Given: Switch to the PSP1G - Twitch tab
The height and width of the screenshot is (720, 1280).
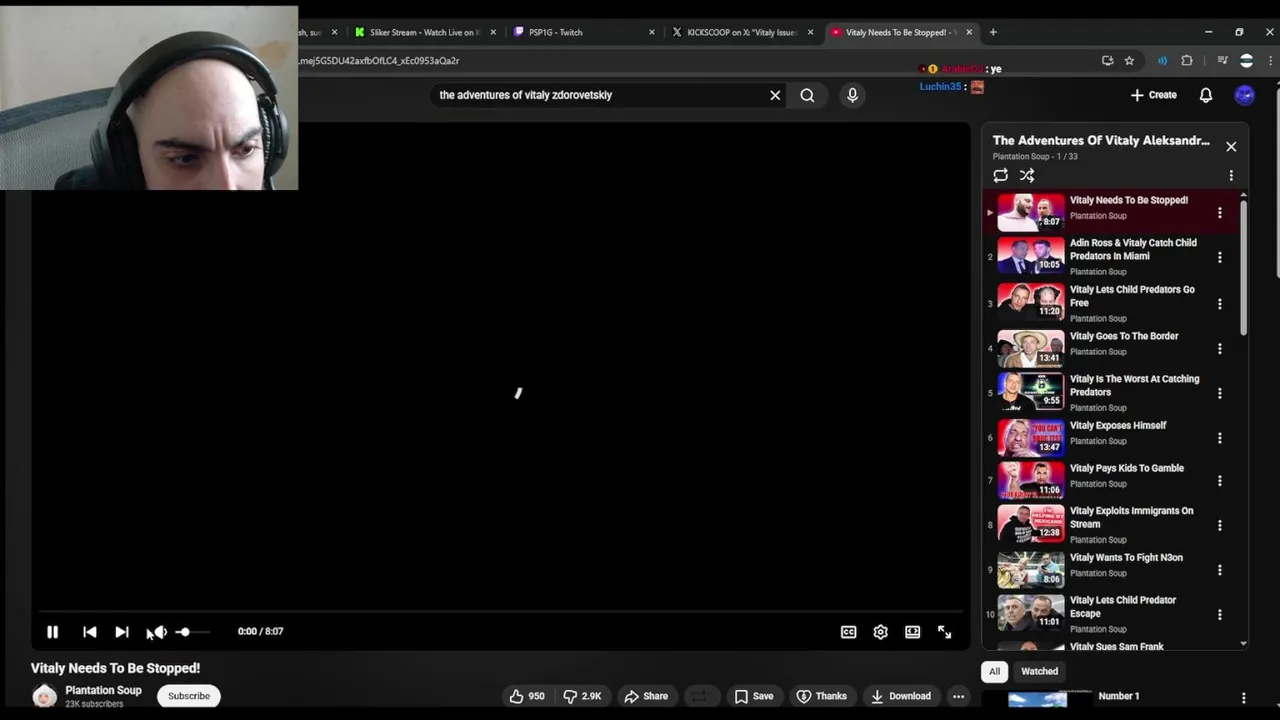Looking at the screenshot, I should click(x=582, y=32).
